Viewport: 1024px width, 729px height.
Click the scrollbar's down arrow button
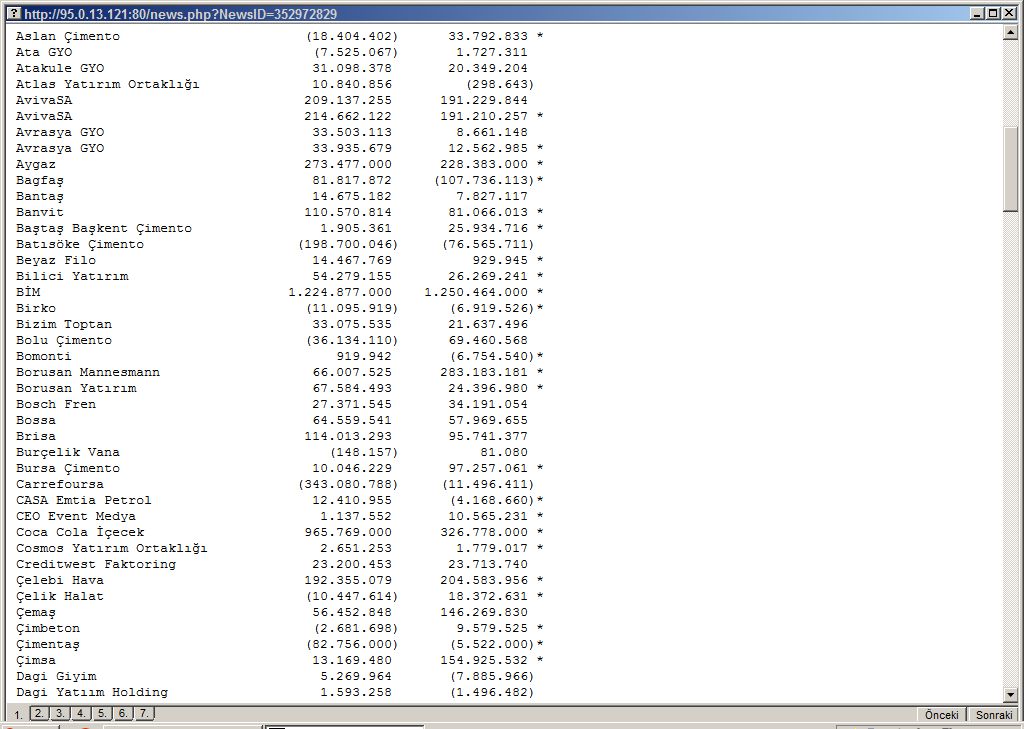(x=1010, y=695)
